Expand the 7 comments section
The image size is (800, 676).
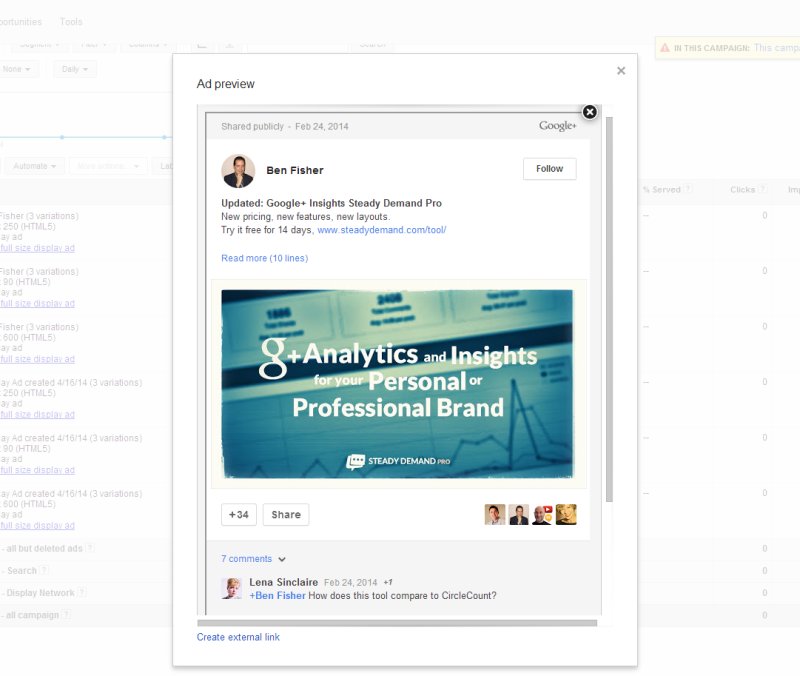253,559
